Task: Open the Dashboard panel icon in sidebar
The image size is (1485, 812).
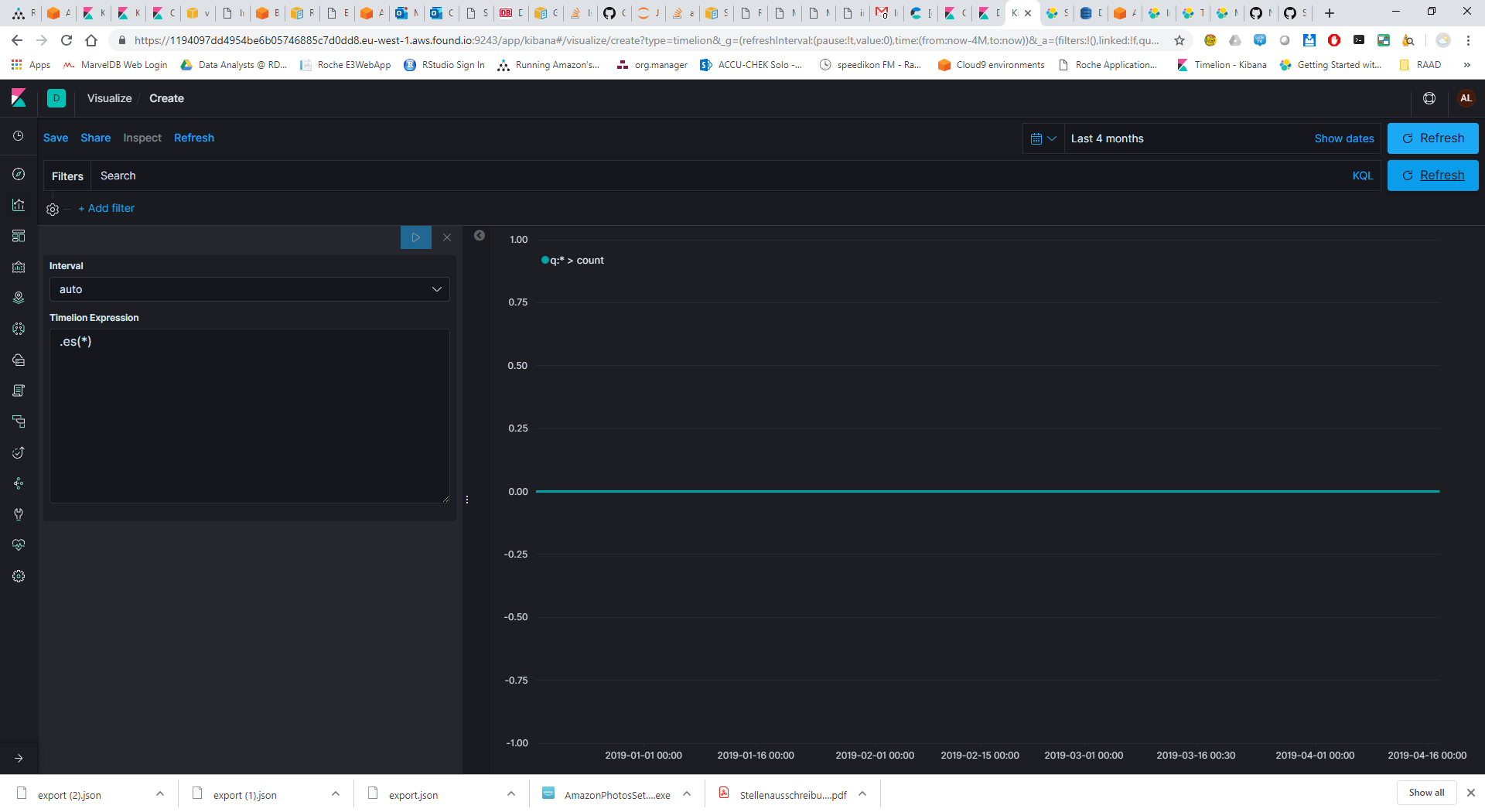Action: coord(18,236)
